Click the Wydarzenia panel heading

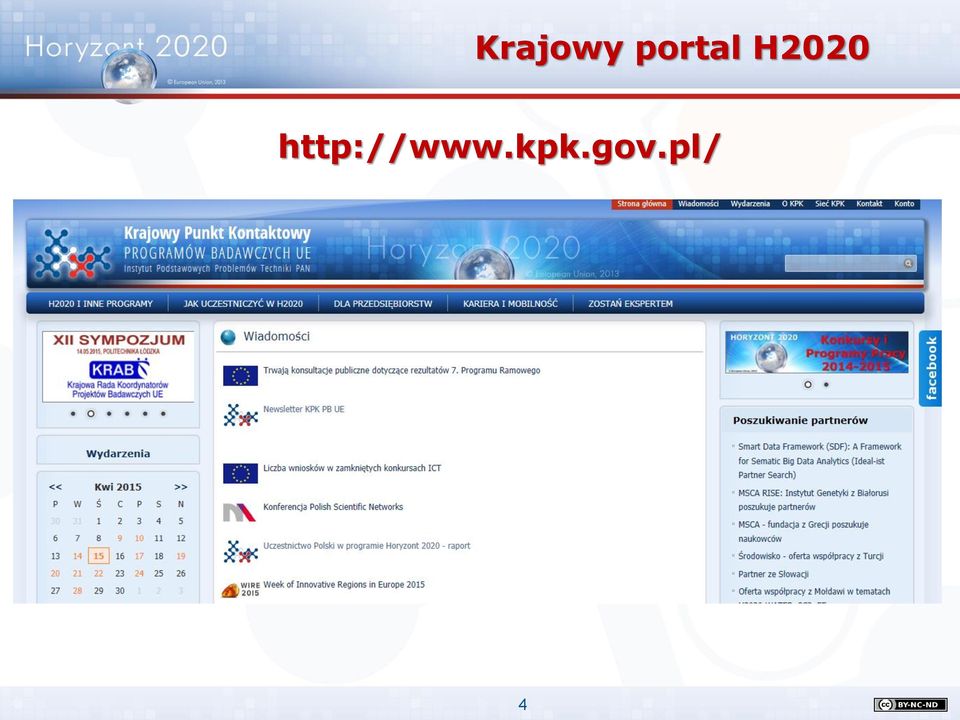(118, 454)
